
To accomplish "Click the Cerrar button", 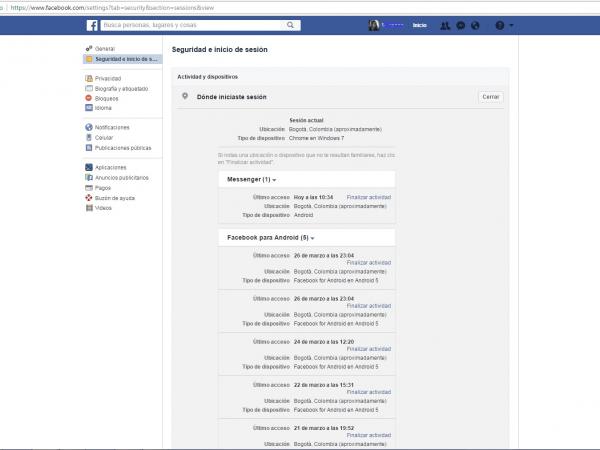I will (x=491, y=97).
